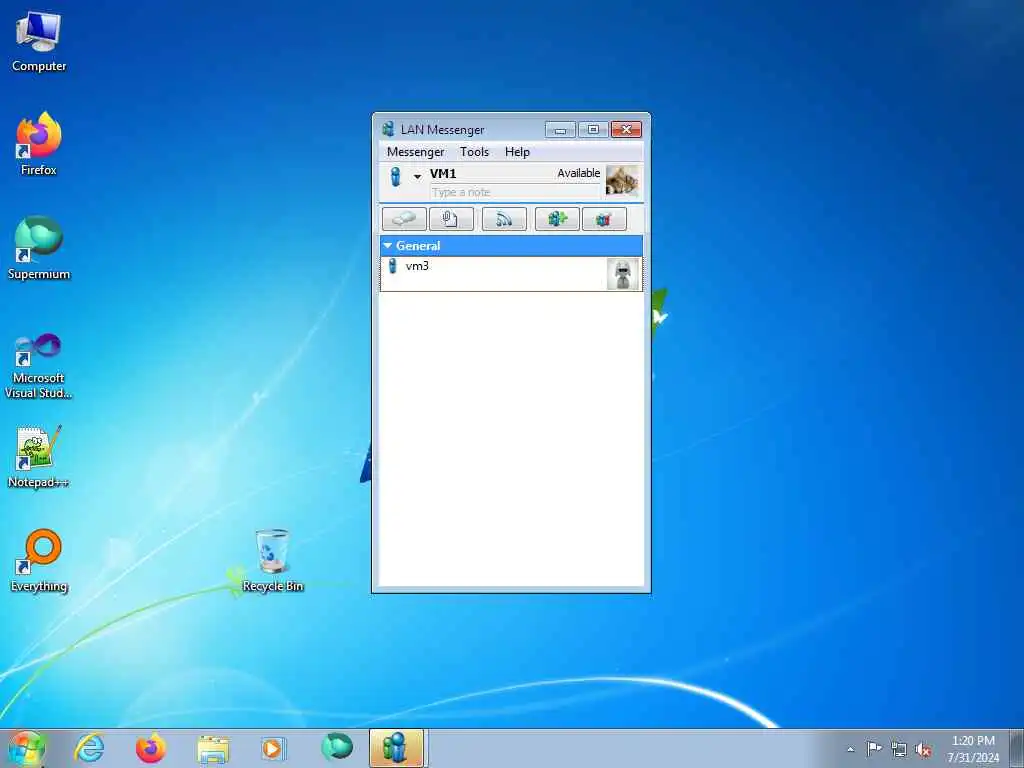Open the Windows Start menu
Image resolution: width=1024 pixels, height=768 pixels.
(x=26, y=748)
